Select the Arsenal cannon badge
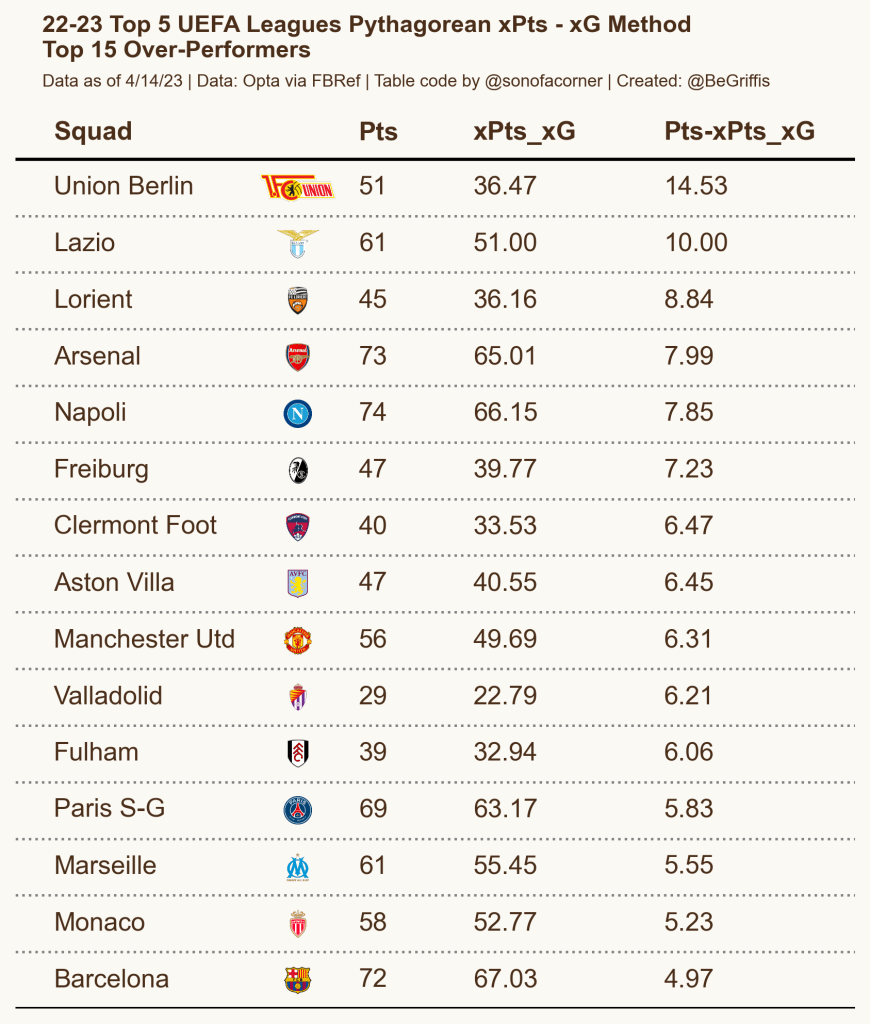This screenshot has height=1024, width=870. (x=297, y=357)
